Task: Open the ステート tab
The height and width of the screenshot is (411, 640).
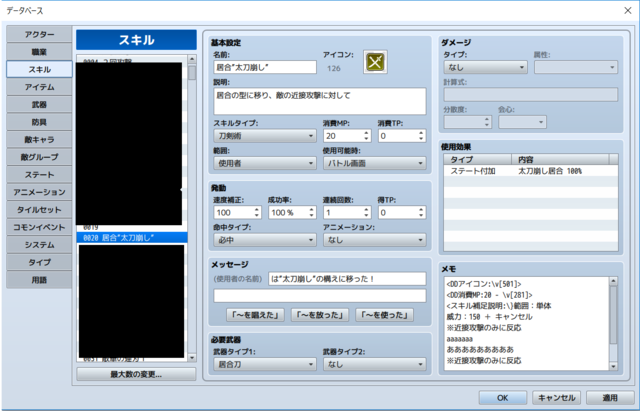Action: pos(39,175)
